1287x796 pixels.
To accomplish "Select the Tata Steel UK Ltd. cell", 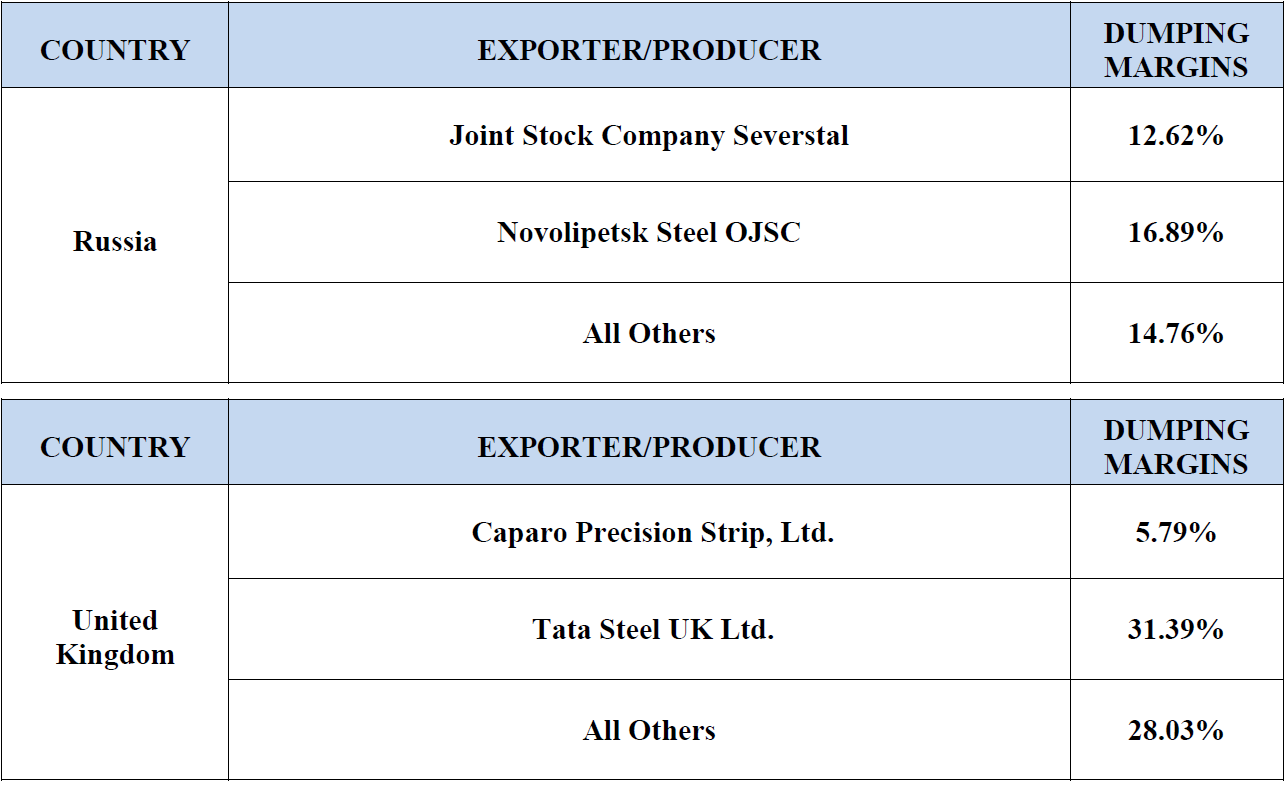I will [x=652, y=630].
